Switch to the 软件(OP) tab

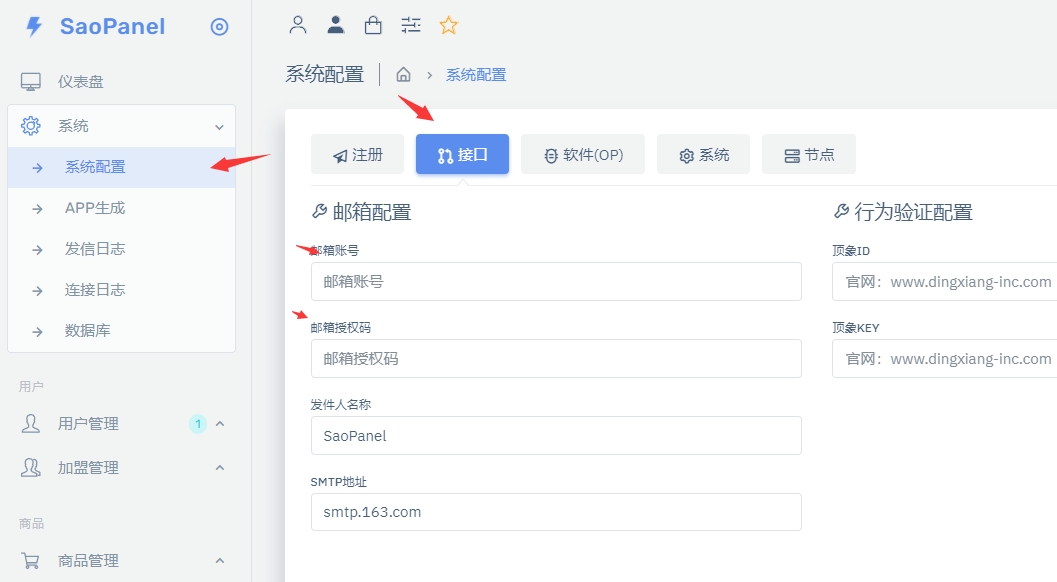coord(582,155)
